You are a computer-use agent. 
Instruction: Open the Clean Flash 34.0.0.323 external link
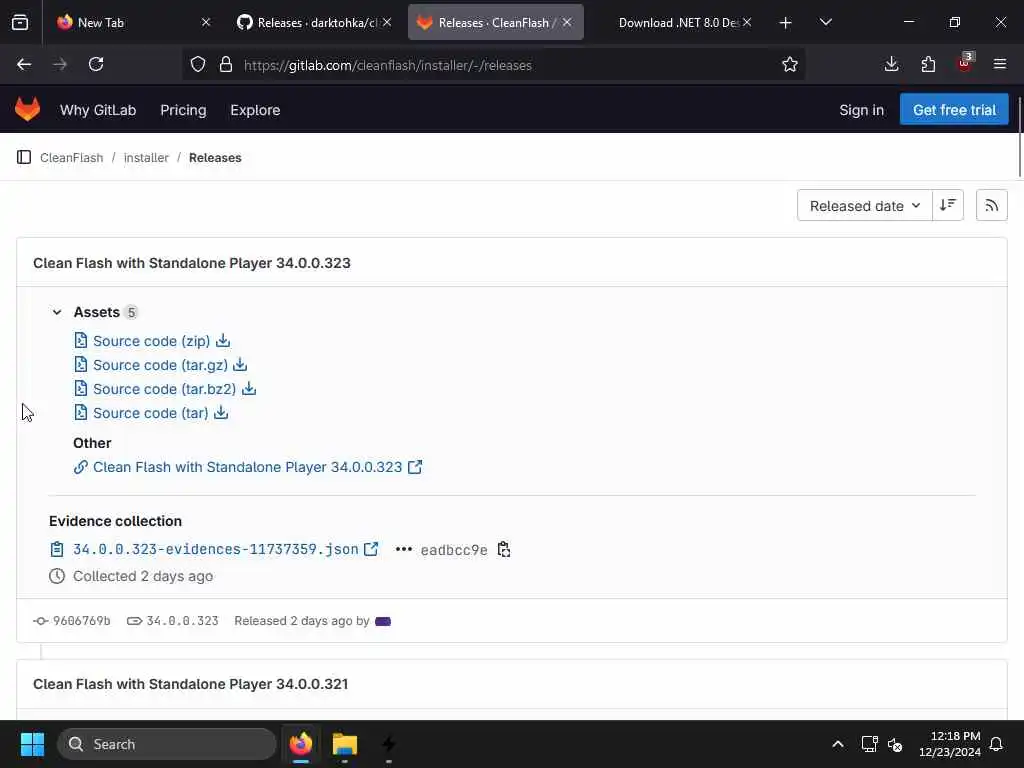(248, 468)
